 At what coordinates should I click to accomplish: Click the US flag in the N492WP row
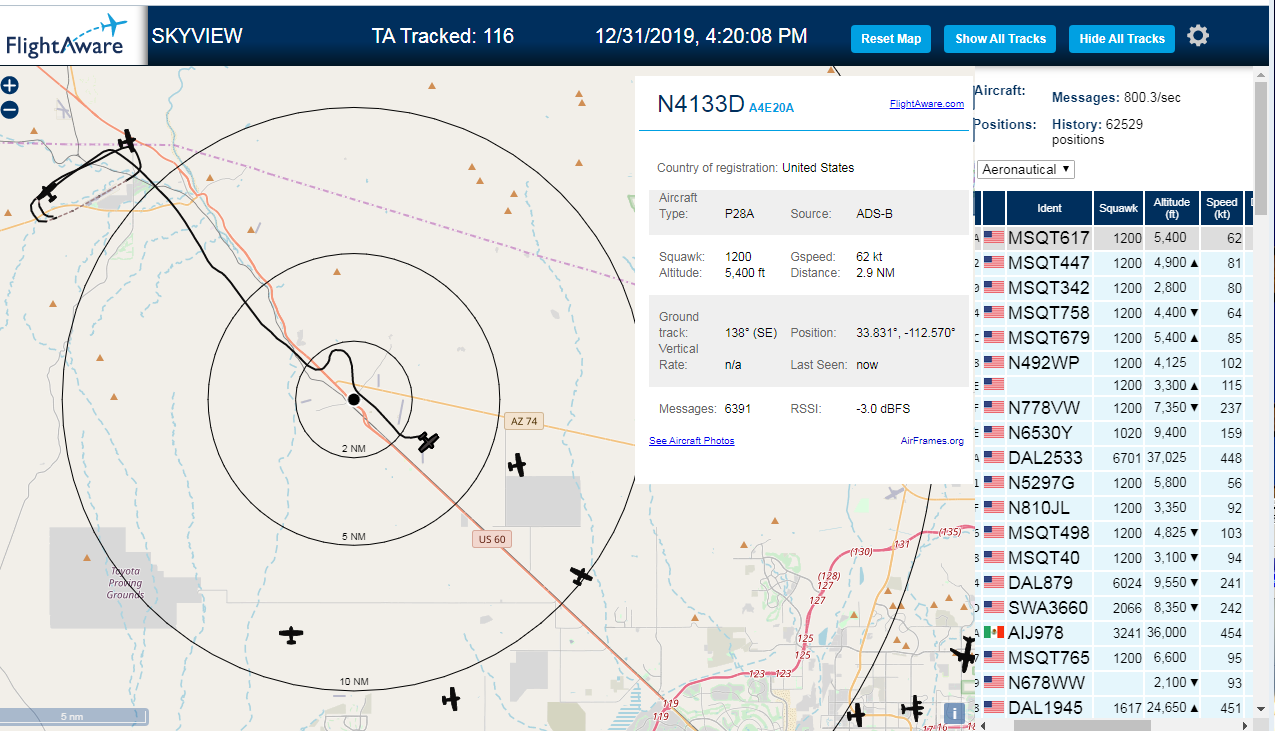994,363
